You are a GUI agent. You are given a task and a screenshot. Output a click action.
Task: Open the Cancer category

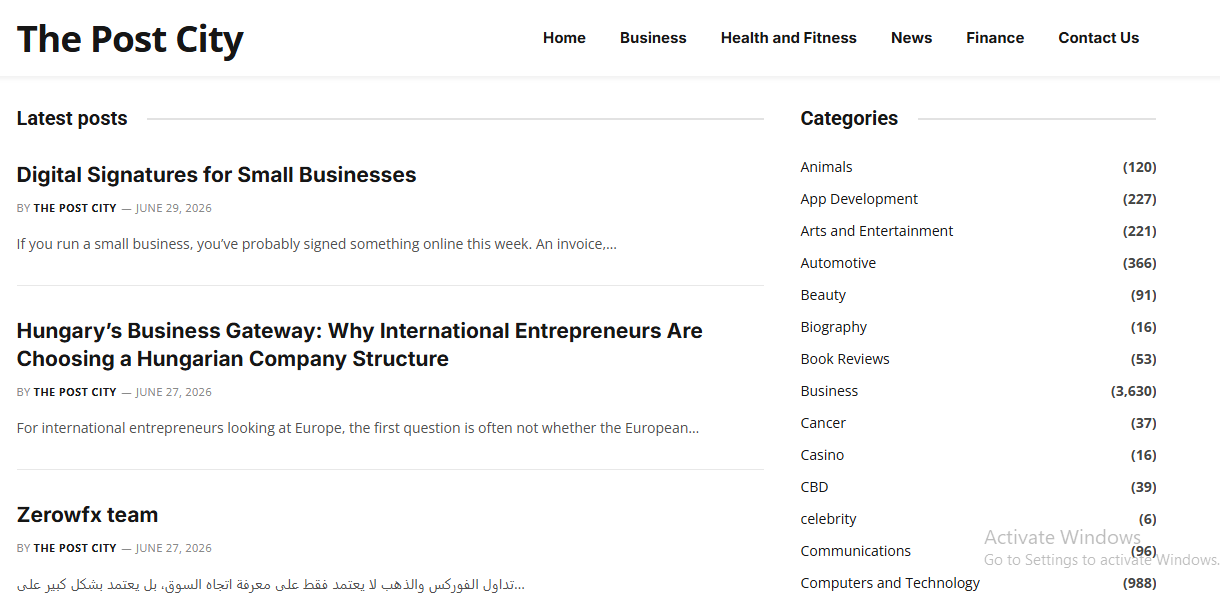tap(823, 423)
